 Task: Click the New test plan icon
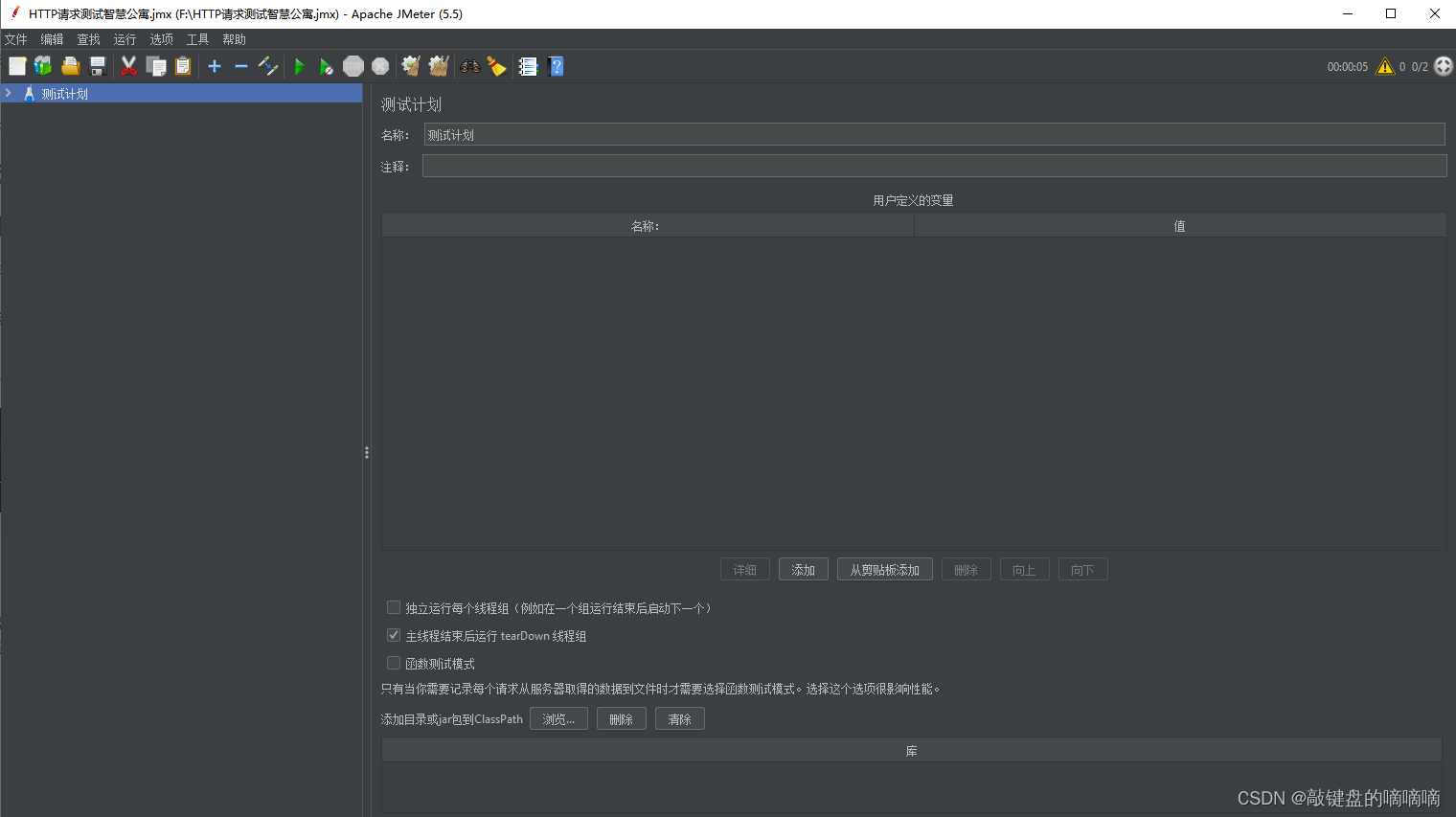coord(17,66)
